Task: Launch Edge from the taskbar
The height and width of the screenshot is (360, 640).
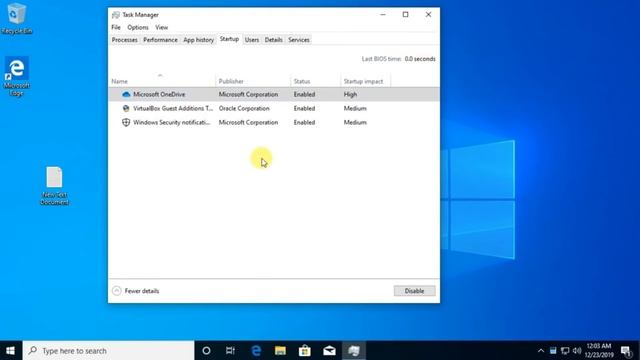Action: tap(256, 351)
